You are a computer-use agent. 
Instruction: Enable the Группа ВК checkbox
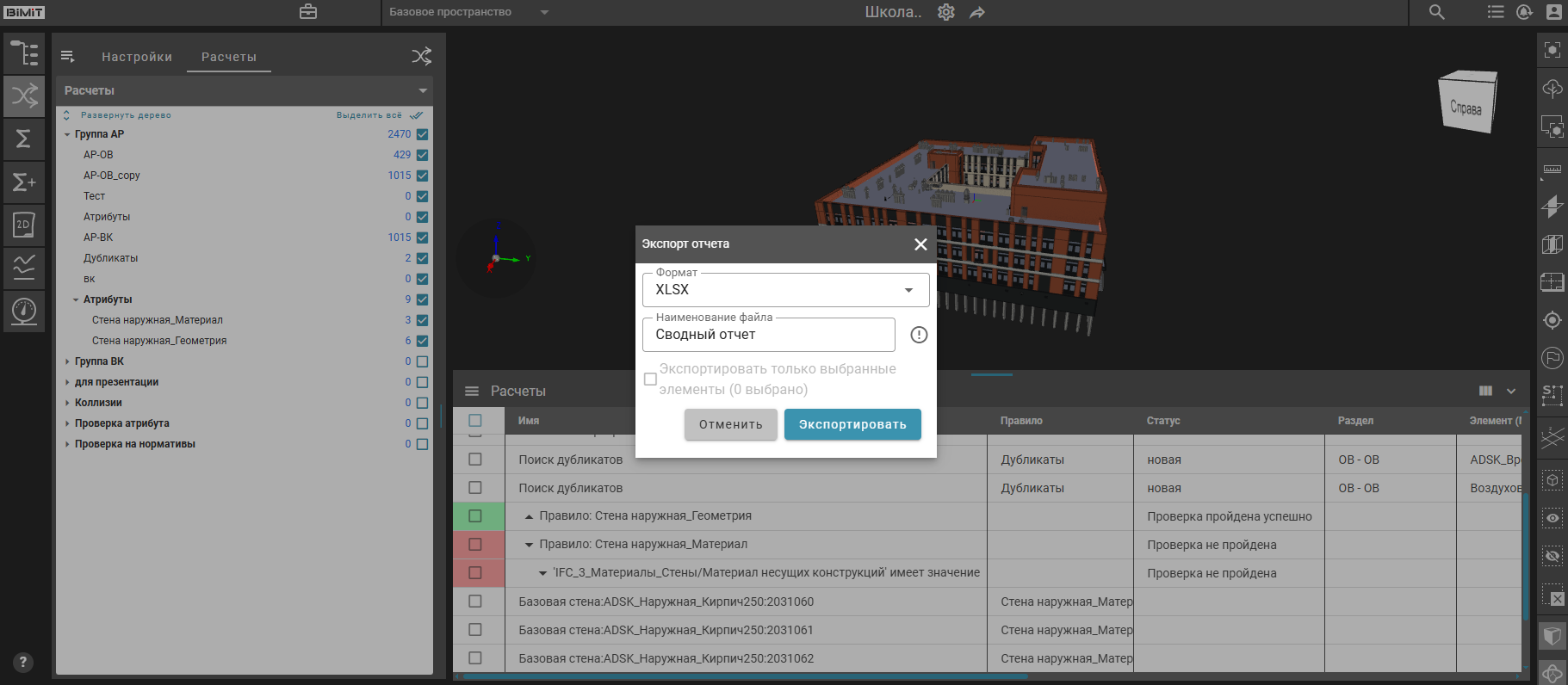coord(422,361)
